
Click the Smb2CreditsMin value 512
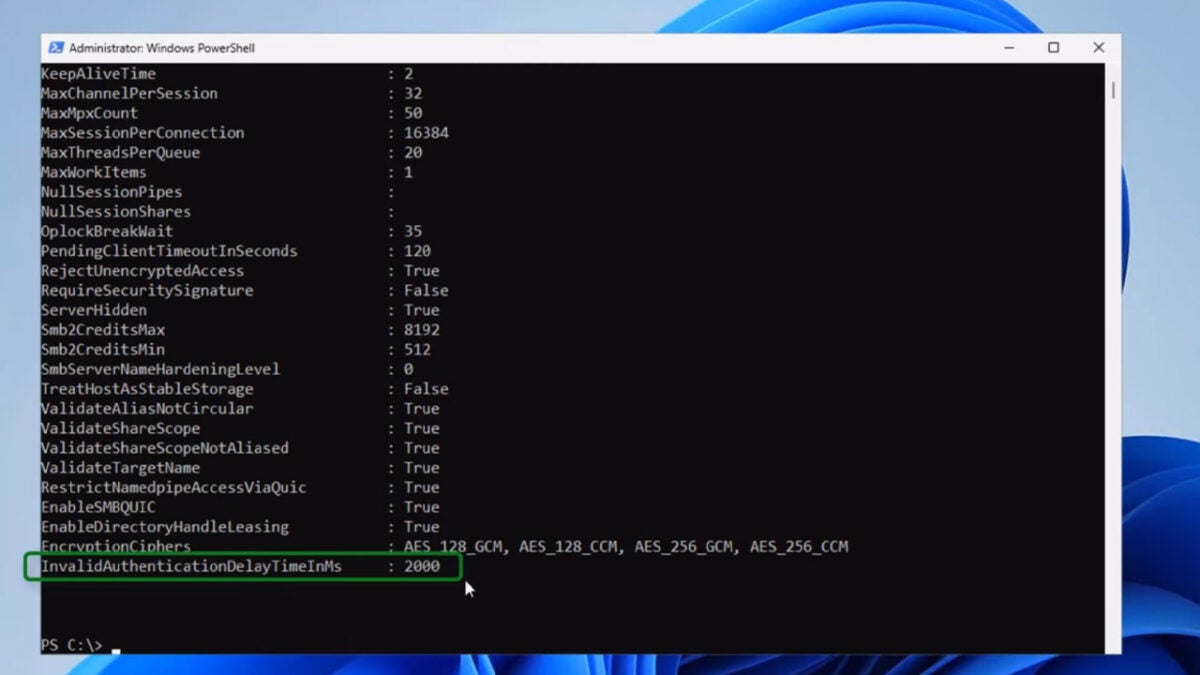pos(417,350)
